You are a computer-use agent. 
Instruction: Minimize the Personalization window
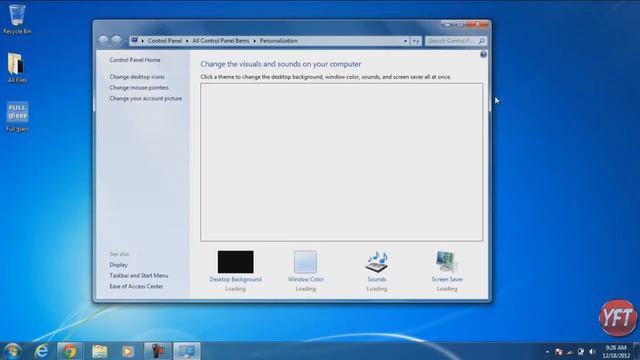coord(447,24)
